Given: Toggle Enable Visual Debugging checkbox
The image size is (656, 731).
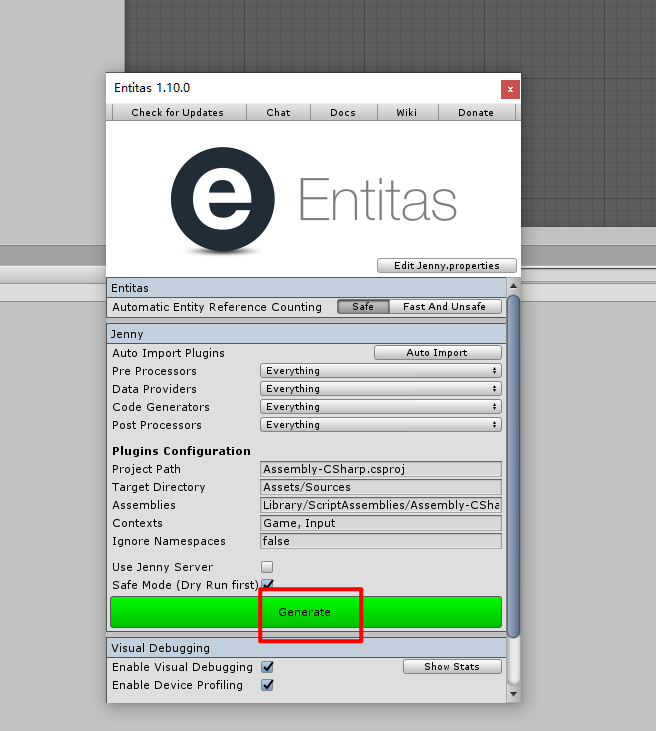Looking at the screenshot, I should tap(267, 667).
